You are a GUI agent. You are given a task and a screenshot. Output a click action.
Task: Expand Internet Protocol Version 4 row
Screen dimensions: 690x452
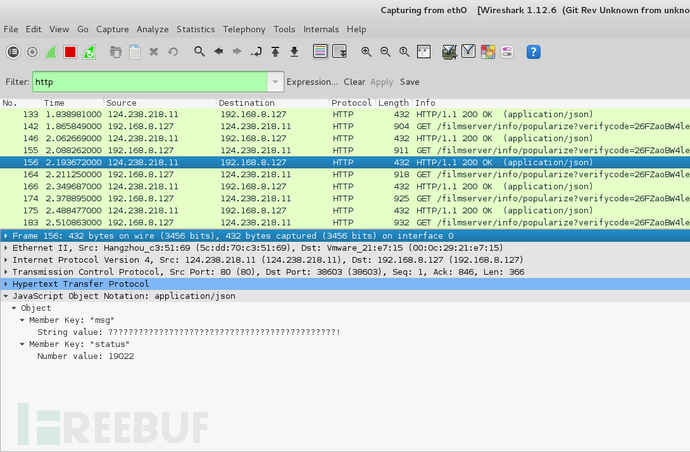coord(6,260)
